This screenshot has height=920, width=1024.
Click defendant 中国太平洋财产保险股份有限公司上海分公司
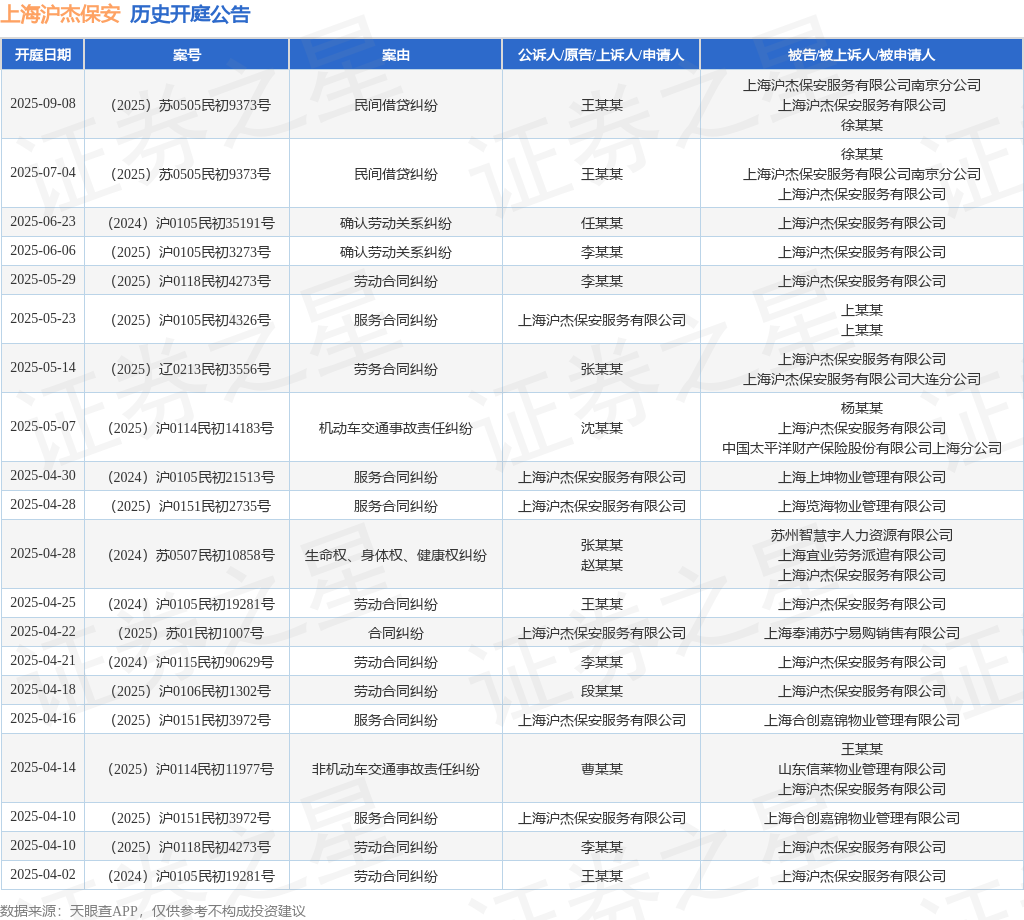click(x=861, y=448)
